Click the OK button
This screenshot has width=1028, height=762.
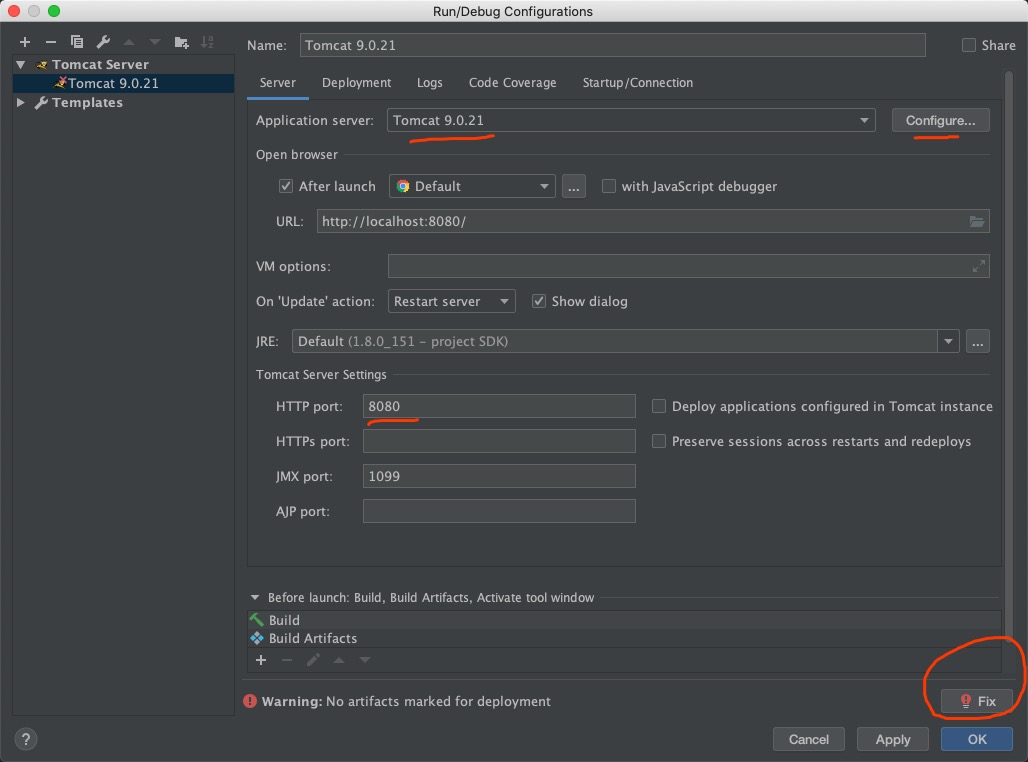pos(977,739)
